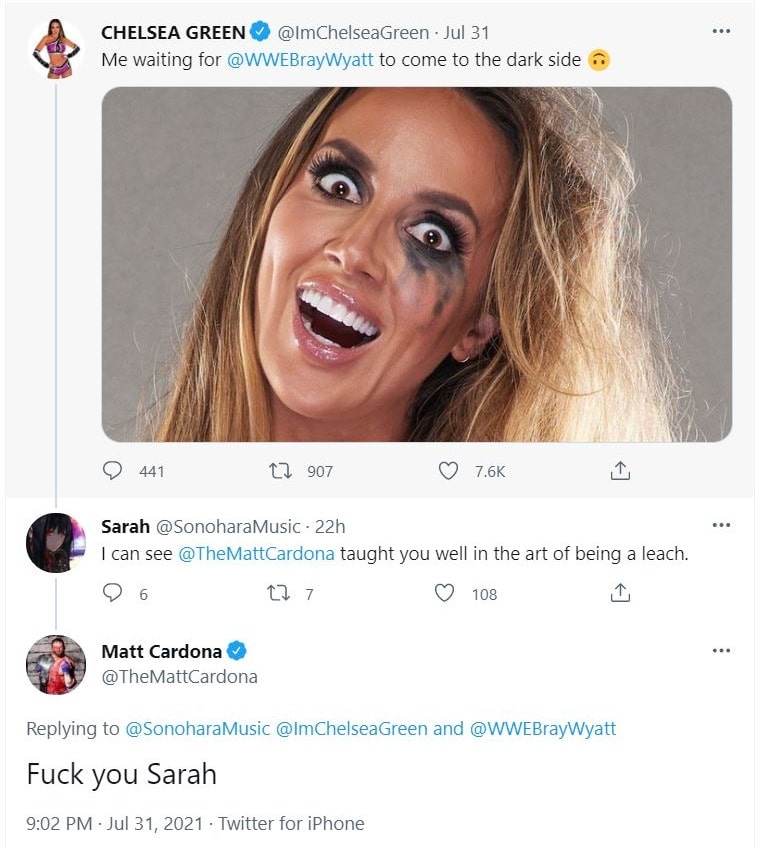Retweet Sarah's reply tweet
Image resolution: width=763 pixels, height=847 pixels.
click(281, 594)
